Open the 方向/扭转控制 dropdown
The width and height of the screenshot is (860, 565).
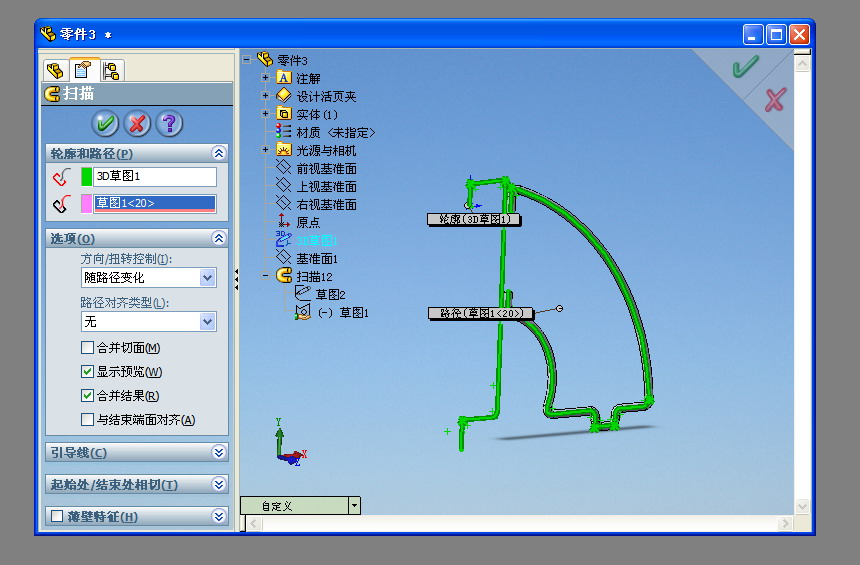click(207, 278)
